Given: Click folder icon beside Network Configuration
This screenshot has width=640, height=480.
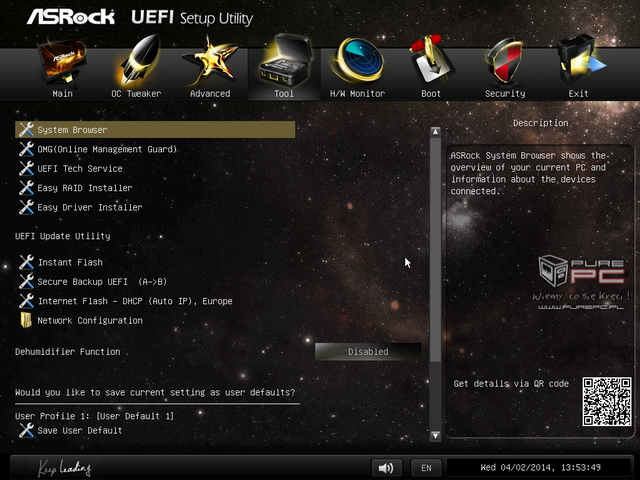Looking at the screenshot, I should point(26,320).
